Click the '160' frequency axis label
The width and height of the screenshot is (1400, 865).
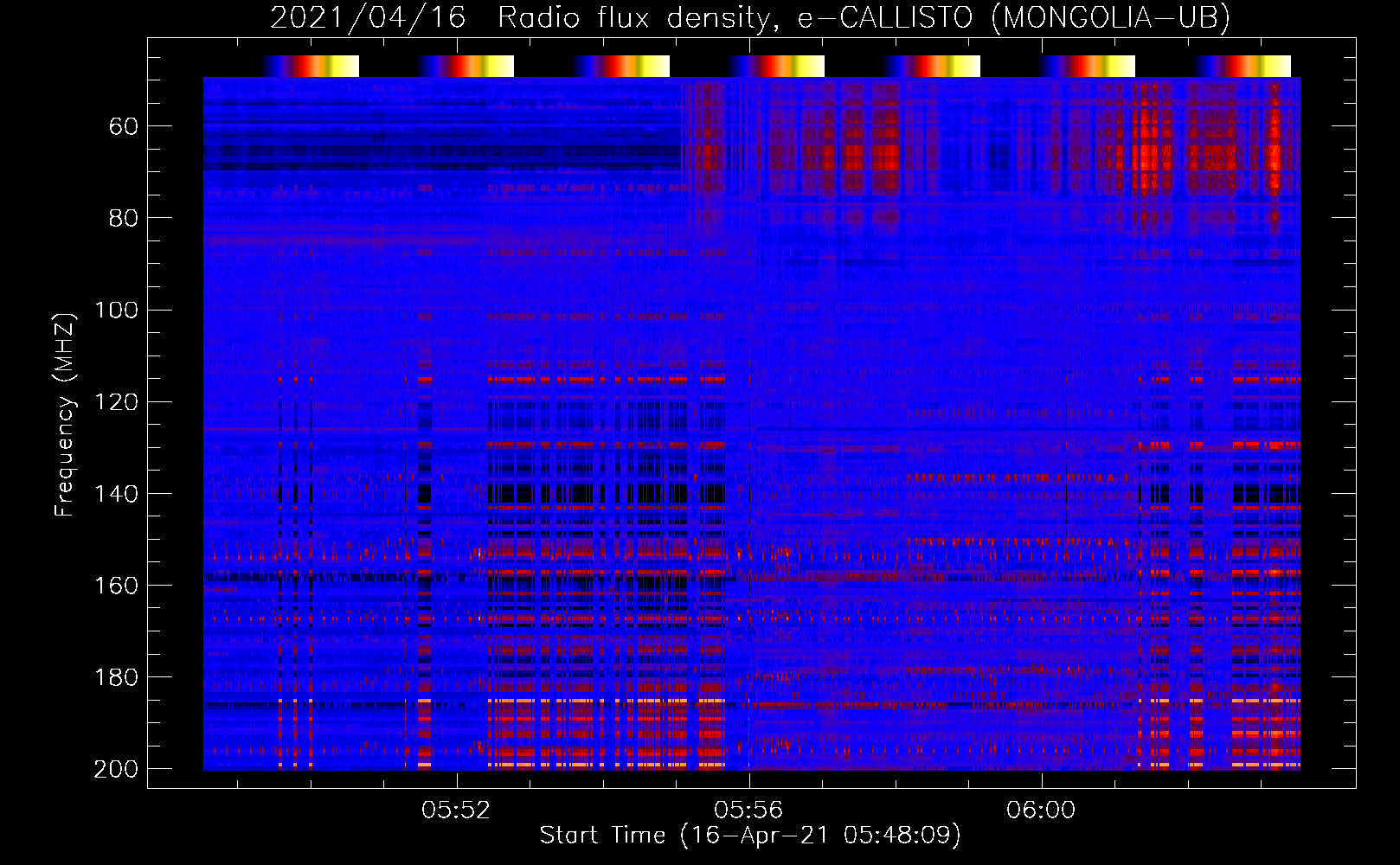pyautogui.click(x=116, y=586)
